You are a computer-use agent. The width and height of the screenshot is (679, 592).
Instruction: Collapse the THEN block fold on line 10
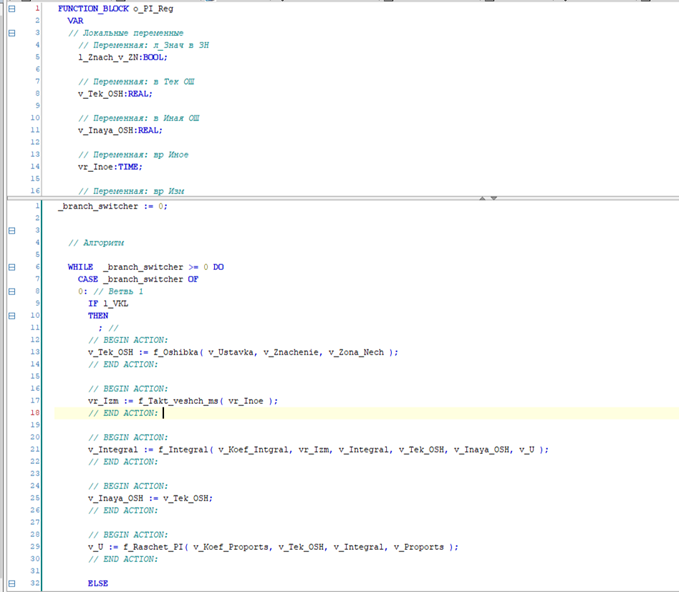coord(12,315)
